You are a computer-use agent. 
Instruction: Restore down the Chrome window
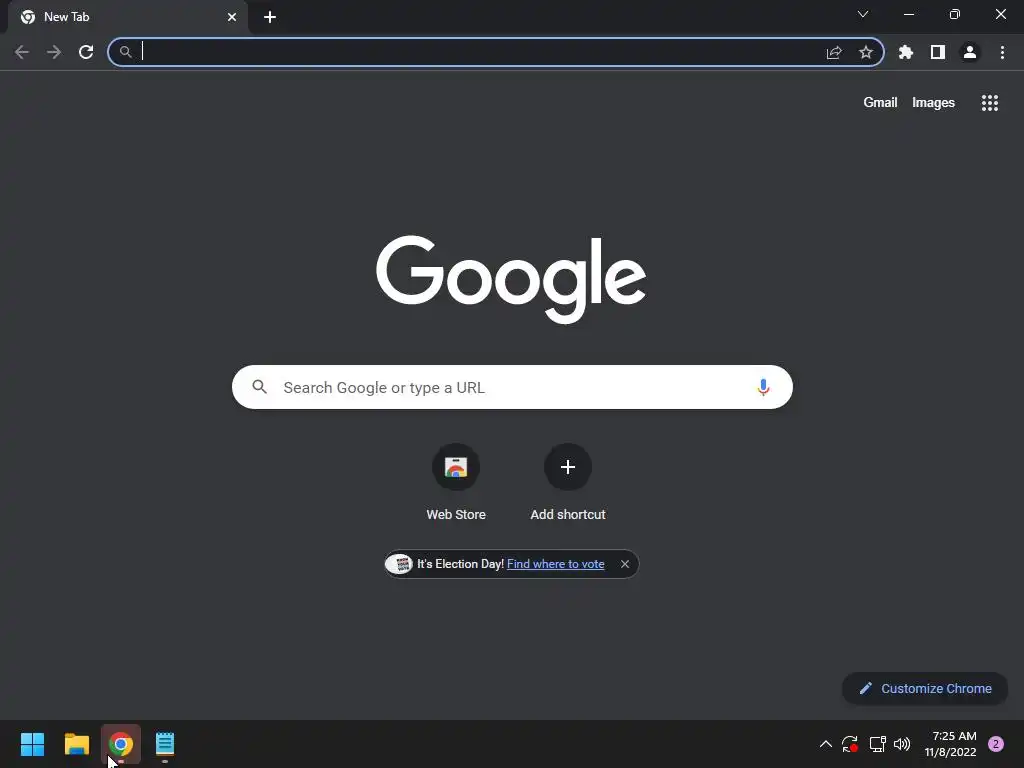955,14
